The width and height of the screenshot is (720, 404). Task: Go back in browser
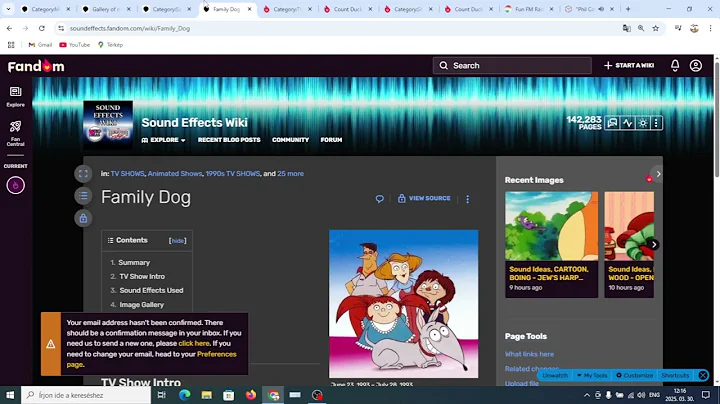point(10,28)
